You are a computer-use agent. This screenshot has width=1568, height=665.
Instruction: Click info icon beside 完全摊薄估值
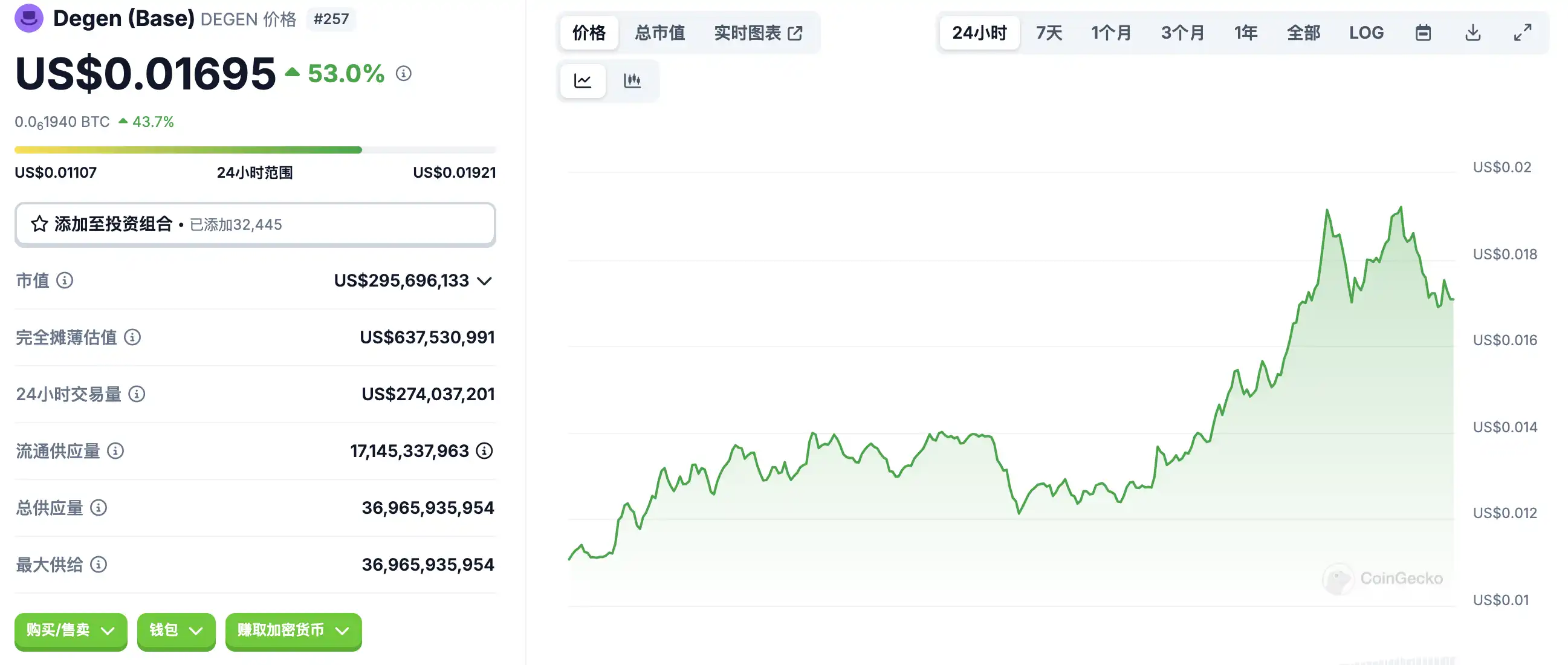(132, 337)
